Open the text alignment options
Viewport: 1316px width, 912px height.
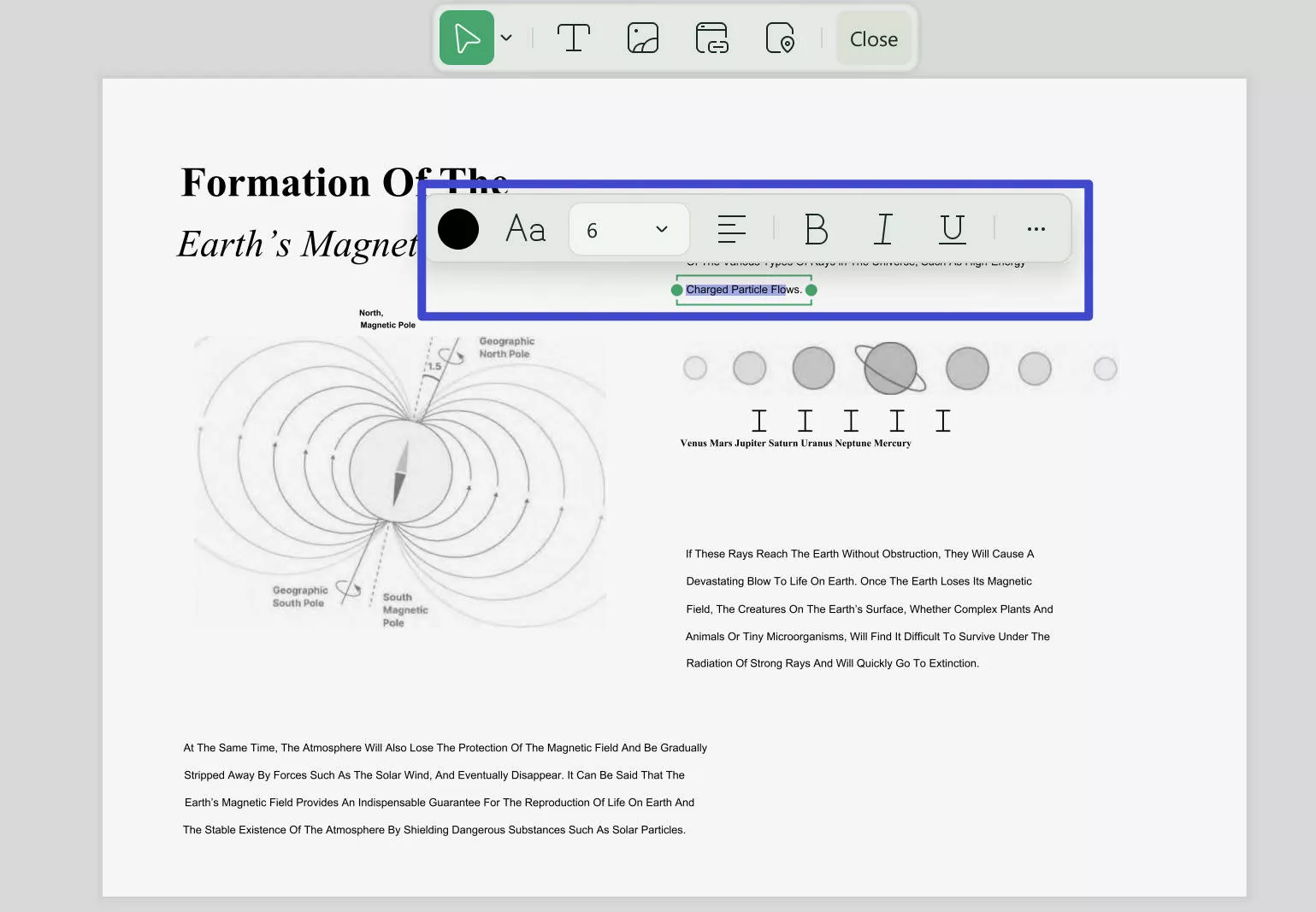tap(732, 228)
